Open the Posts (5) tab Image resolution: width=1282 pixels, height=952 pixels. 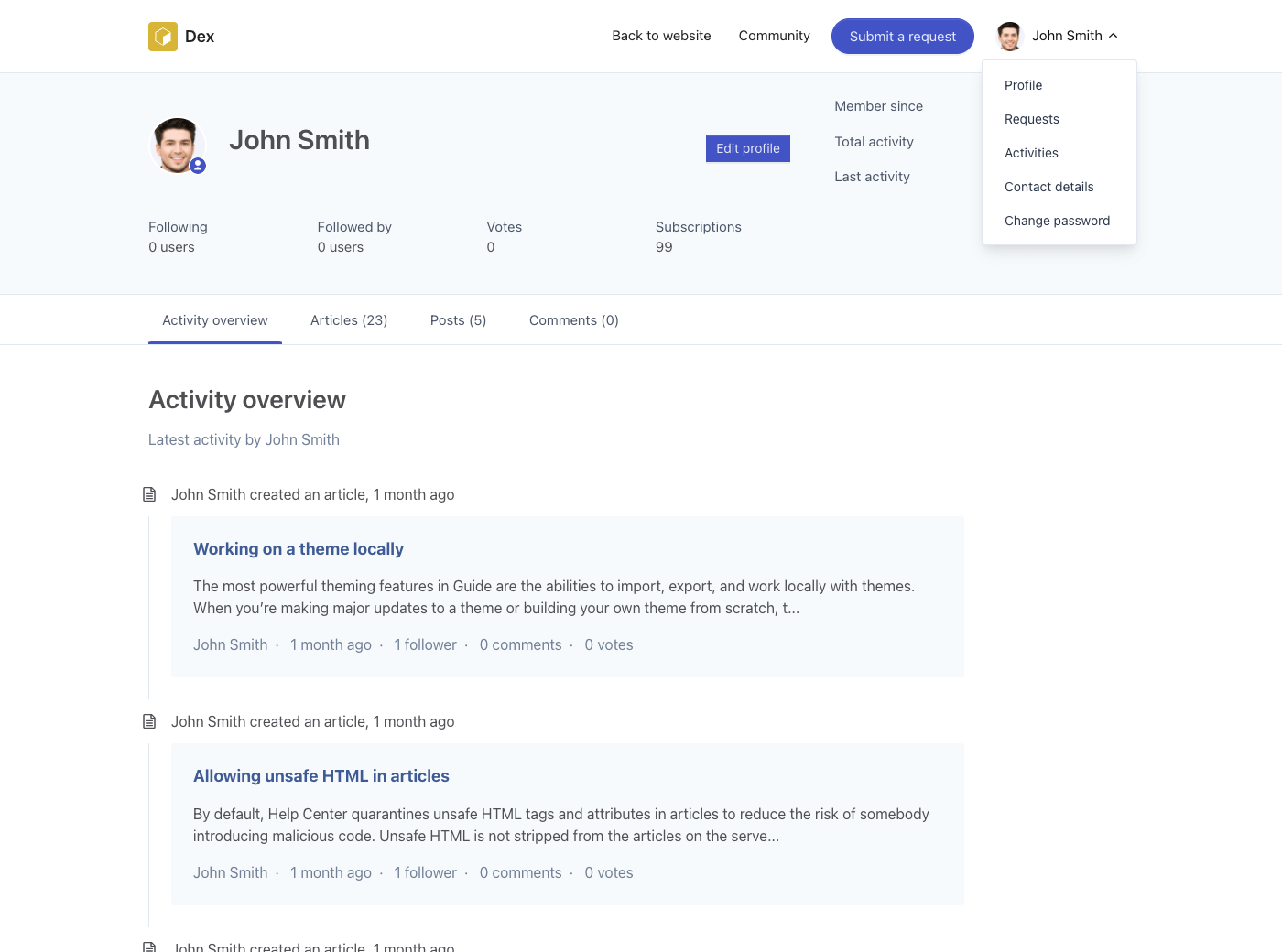[x=458, y=320]
